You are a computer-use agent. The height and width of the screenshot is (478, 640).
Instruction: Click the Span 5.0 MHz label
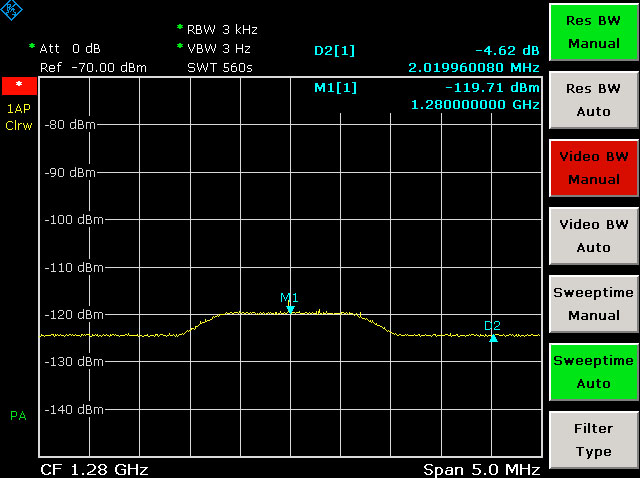[x=482, y=469]
